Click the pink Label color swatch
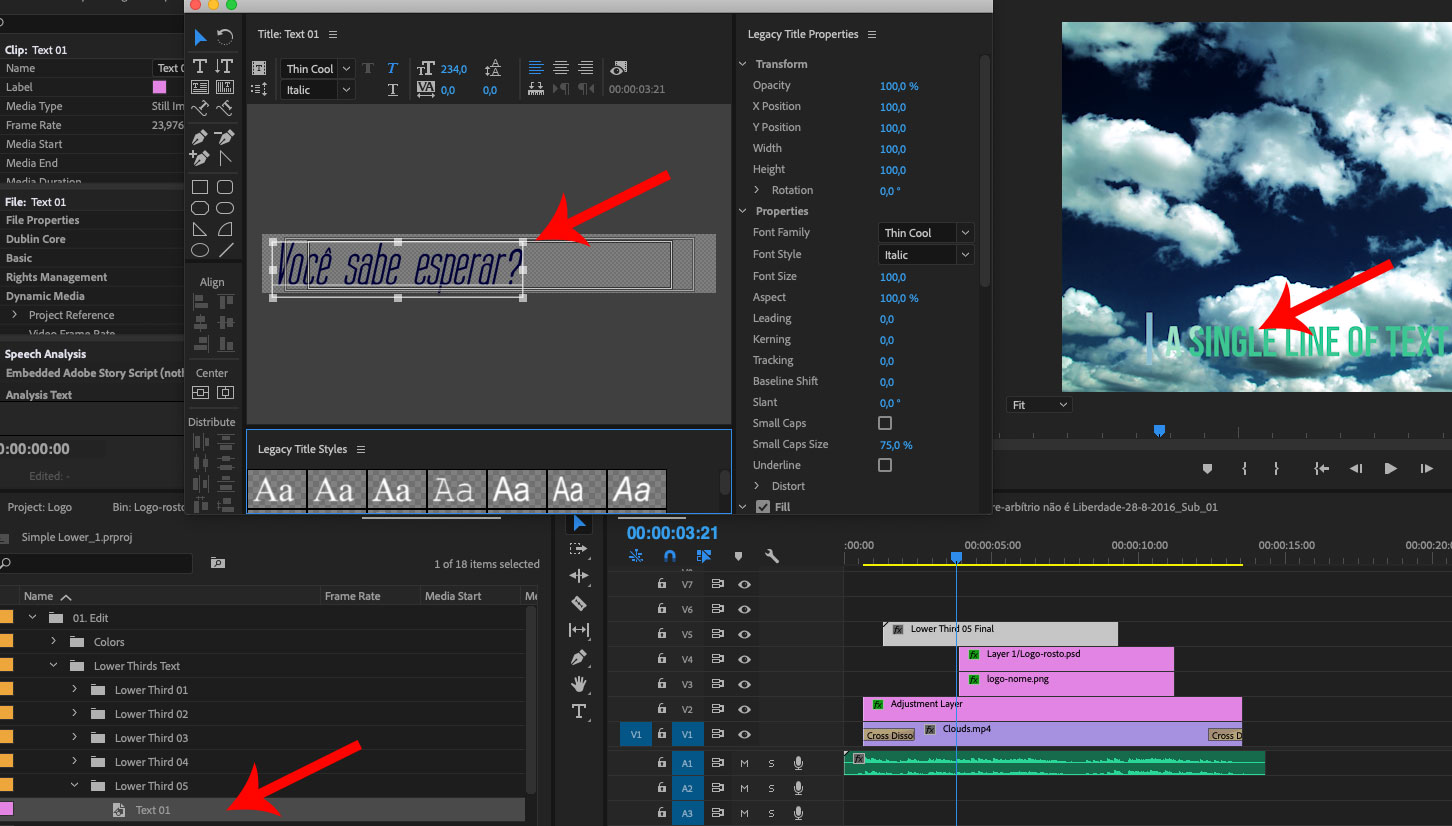 tap(160, 87)
